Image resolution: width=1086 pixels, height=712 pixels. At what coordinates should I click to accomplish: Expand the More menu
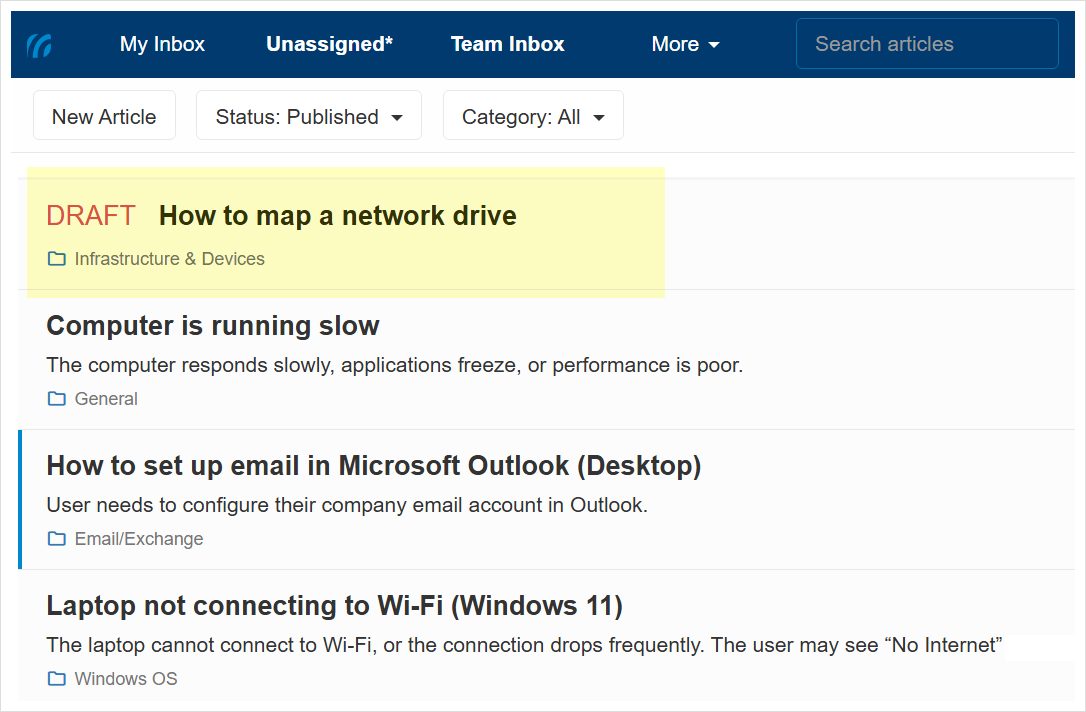(685, 44)
